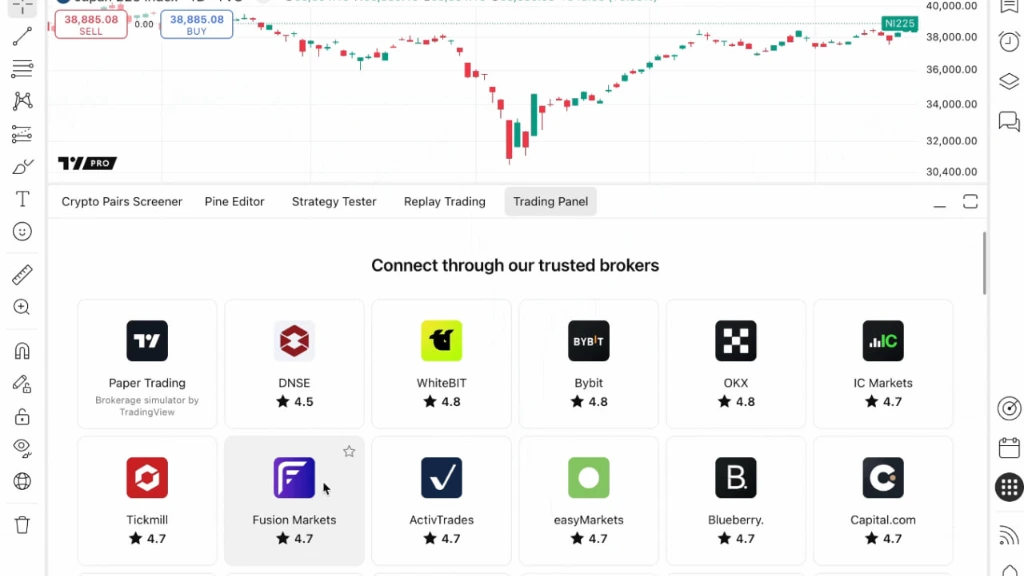Viewport: 1024px width, 576px height.
Task: Click the blue BUY price button
Action: point(197,25)
